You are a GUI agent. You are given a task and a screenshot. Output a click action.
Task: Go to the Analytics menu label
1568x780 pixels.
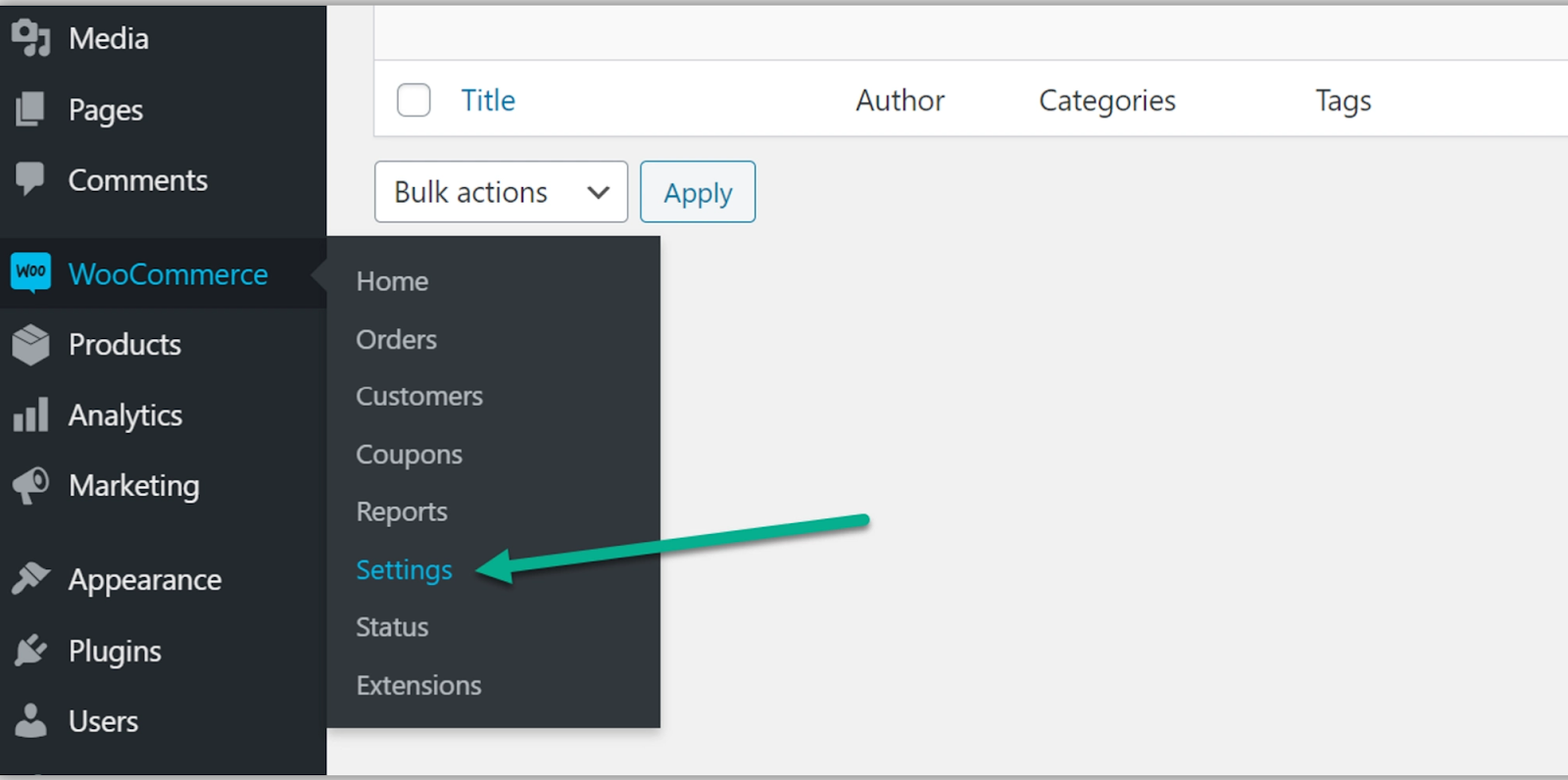point(125,416)
